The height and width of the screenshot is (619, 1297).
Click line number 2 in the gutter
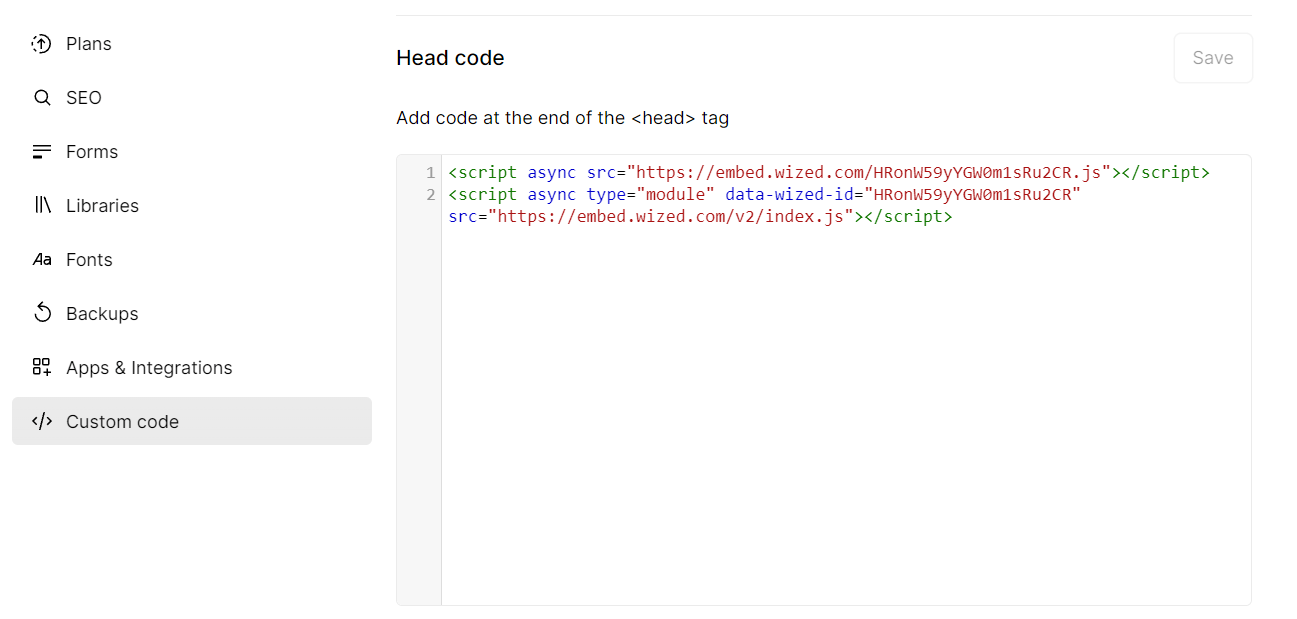pos(431,194)
